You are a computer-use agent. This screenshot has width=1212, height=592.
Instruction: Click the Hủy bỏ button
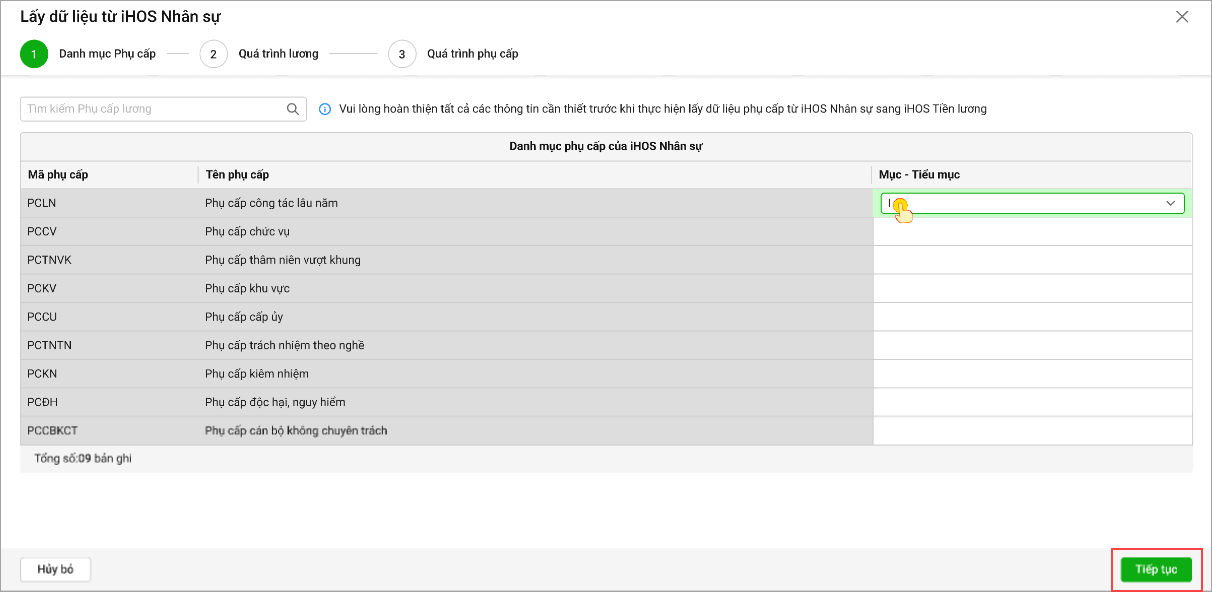[x=56, y=570]
